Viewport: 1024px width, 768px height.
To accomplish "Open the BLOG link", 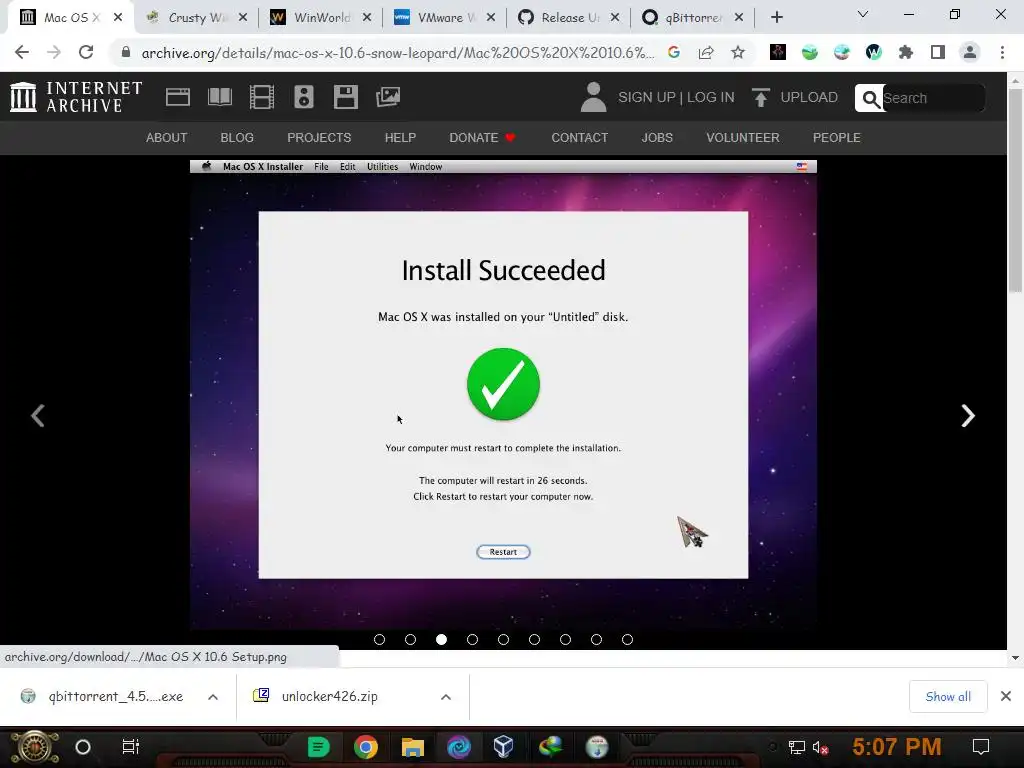I will tap(237, 138).
